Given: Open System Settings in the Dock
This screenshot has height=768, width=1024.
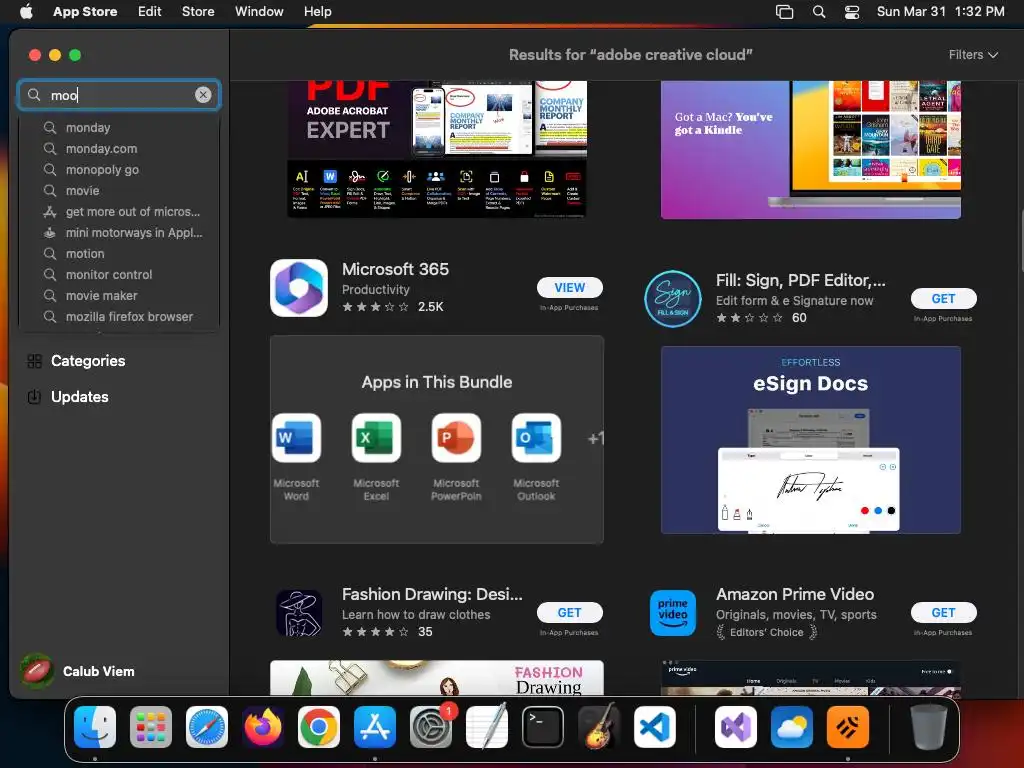Looking at the screenshot, I should [431, 727].
